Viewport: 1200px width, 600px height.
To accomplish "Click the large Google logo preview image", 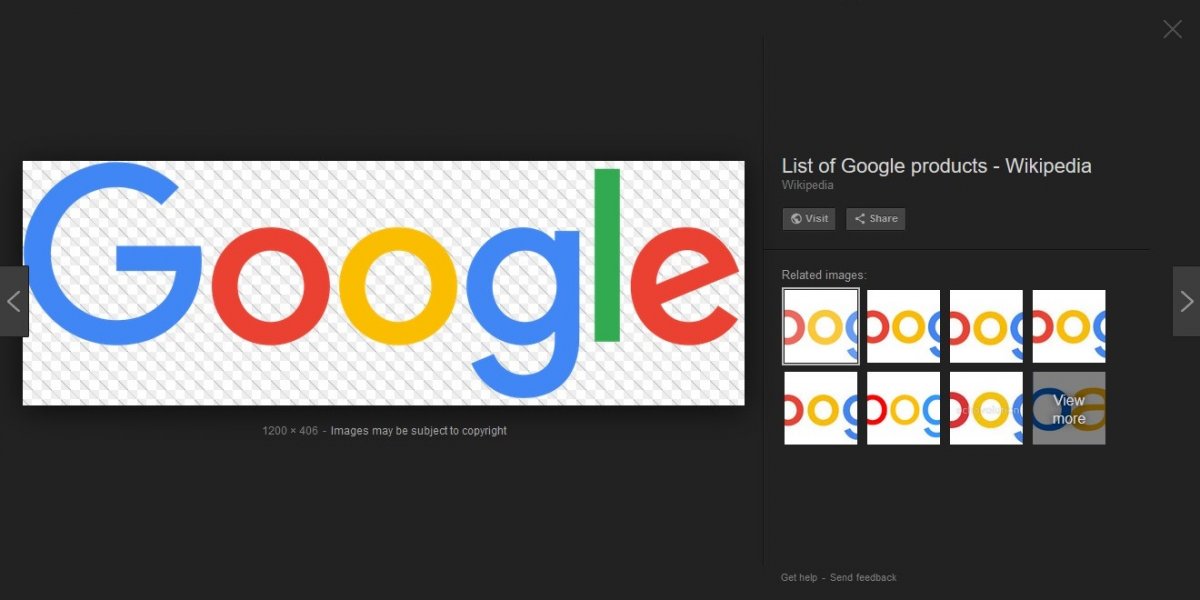I will coord(384,283).
